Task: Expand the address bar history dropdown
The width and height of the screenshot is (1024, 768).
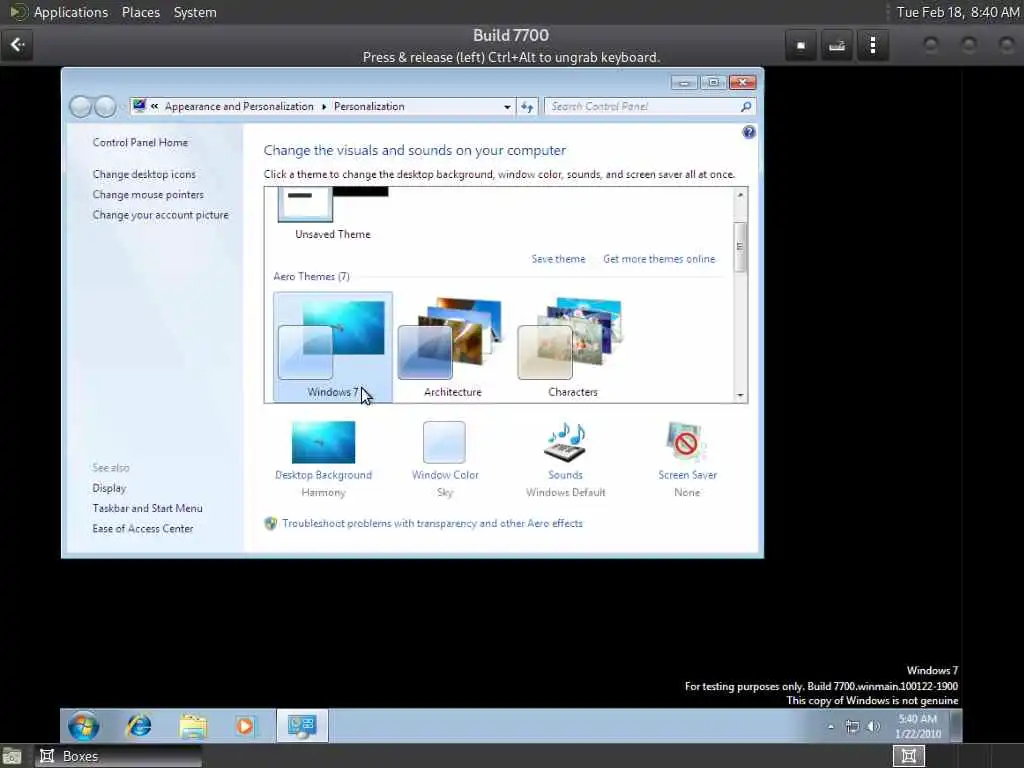Action: (507, 106)
